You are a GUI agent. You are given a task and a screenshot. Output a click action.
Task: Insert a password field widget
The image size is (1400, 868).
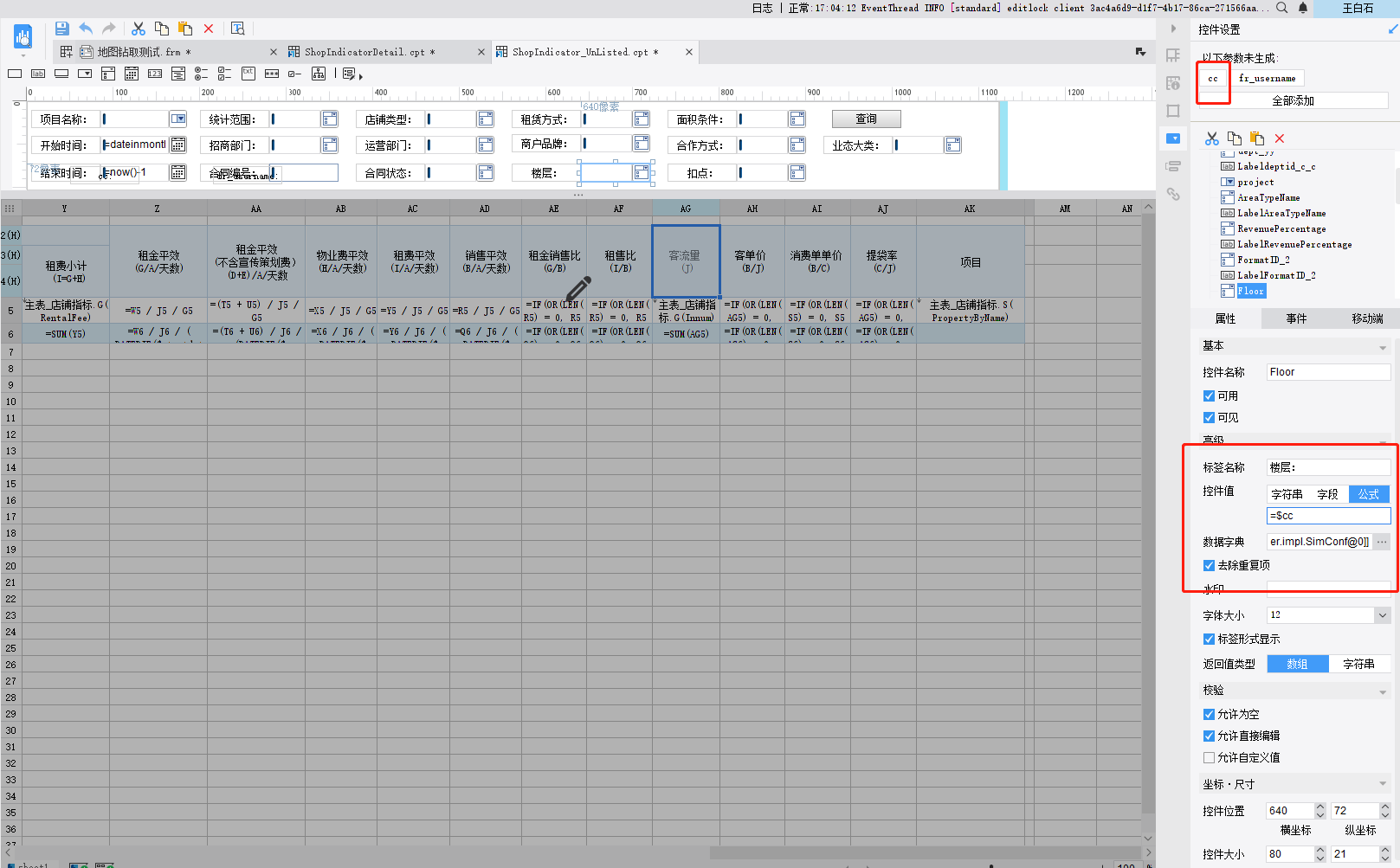[x=272, y=74]
